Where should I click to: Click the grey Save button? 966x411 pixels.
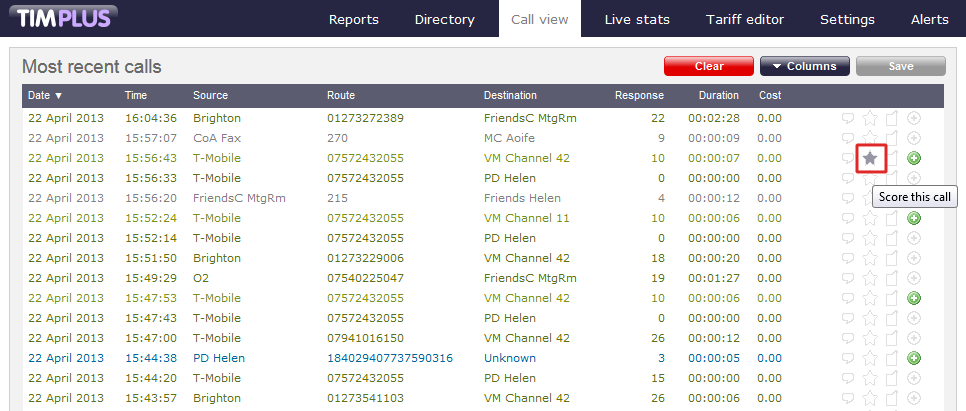click(x=900, y=66)
